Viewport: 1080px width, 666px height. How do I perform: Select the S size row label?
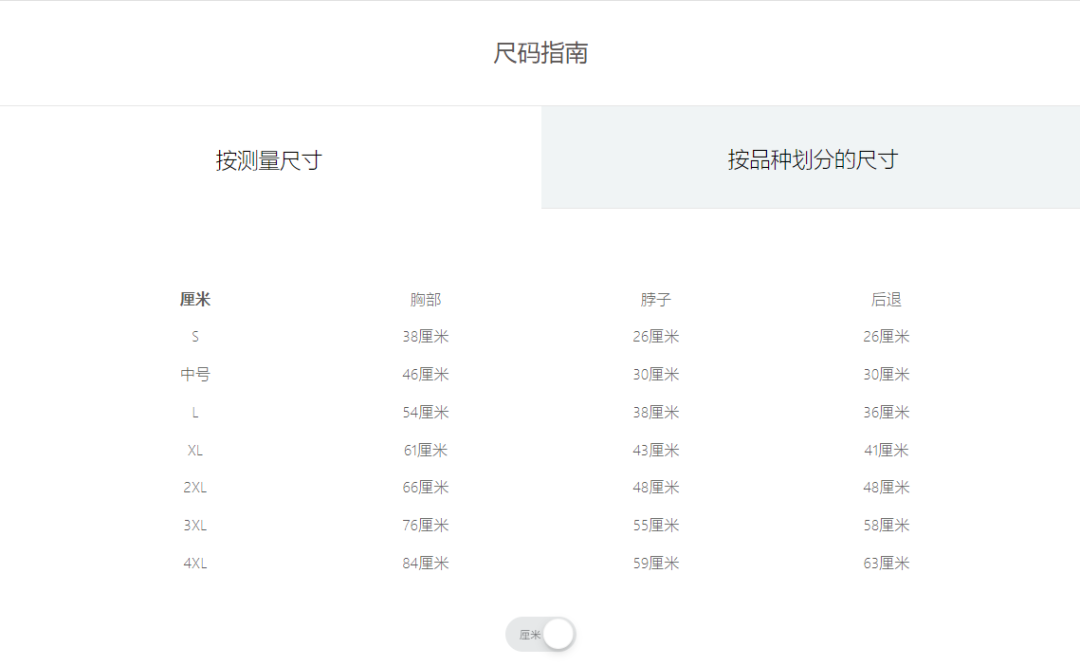[x=195, y=336]
